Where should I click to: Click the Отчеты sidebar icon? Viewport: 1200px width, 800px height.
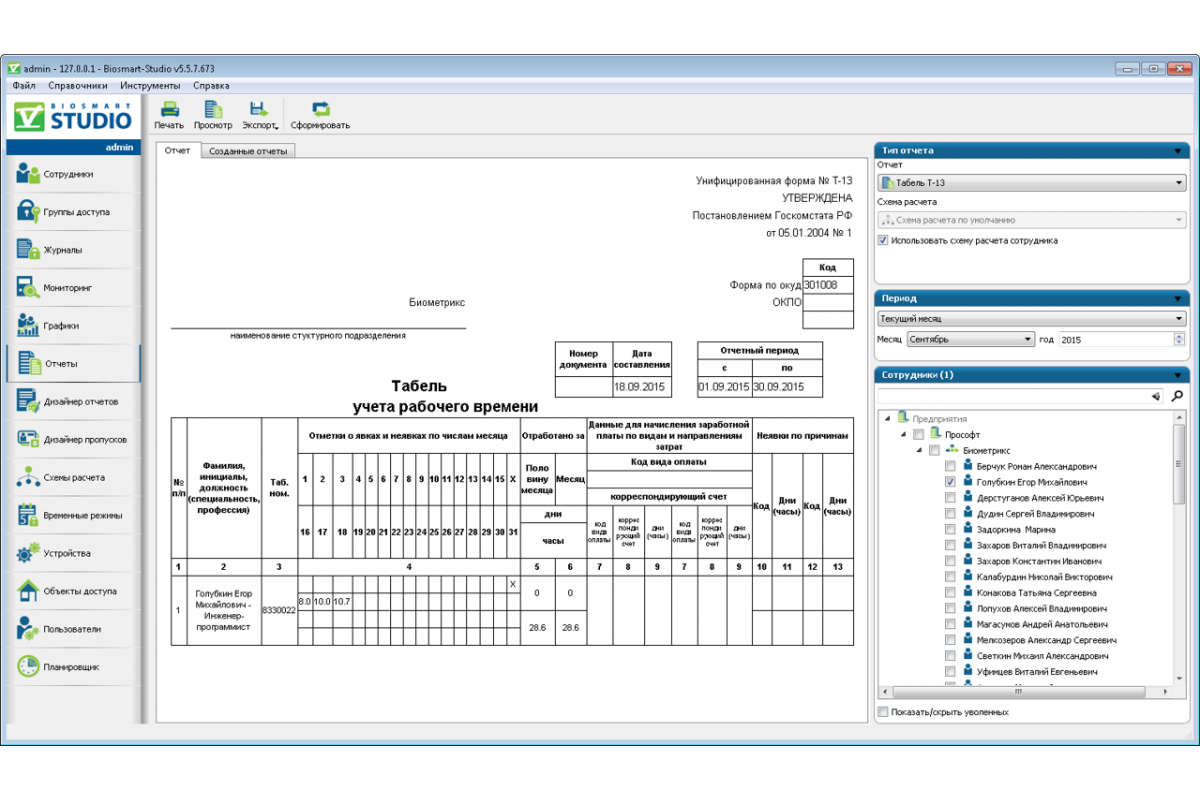(30, 364)
